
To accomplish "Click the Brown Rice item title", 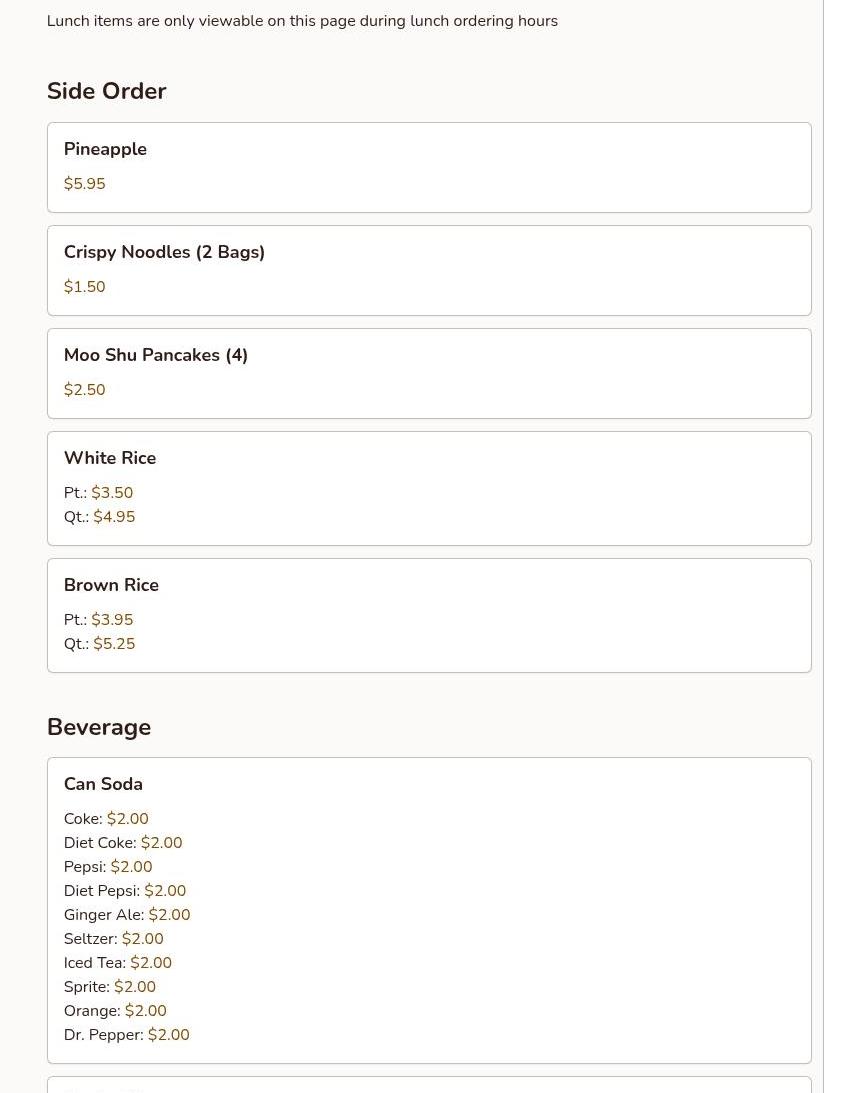I will [x=111, y=585].
